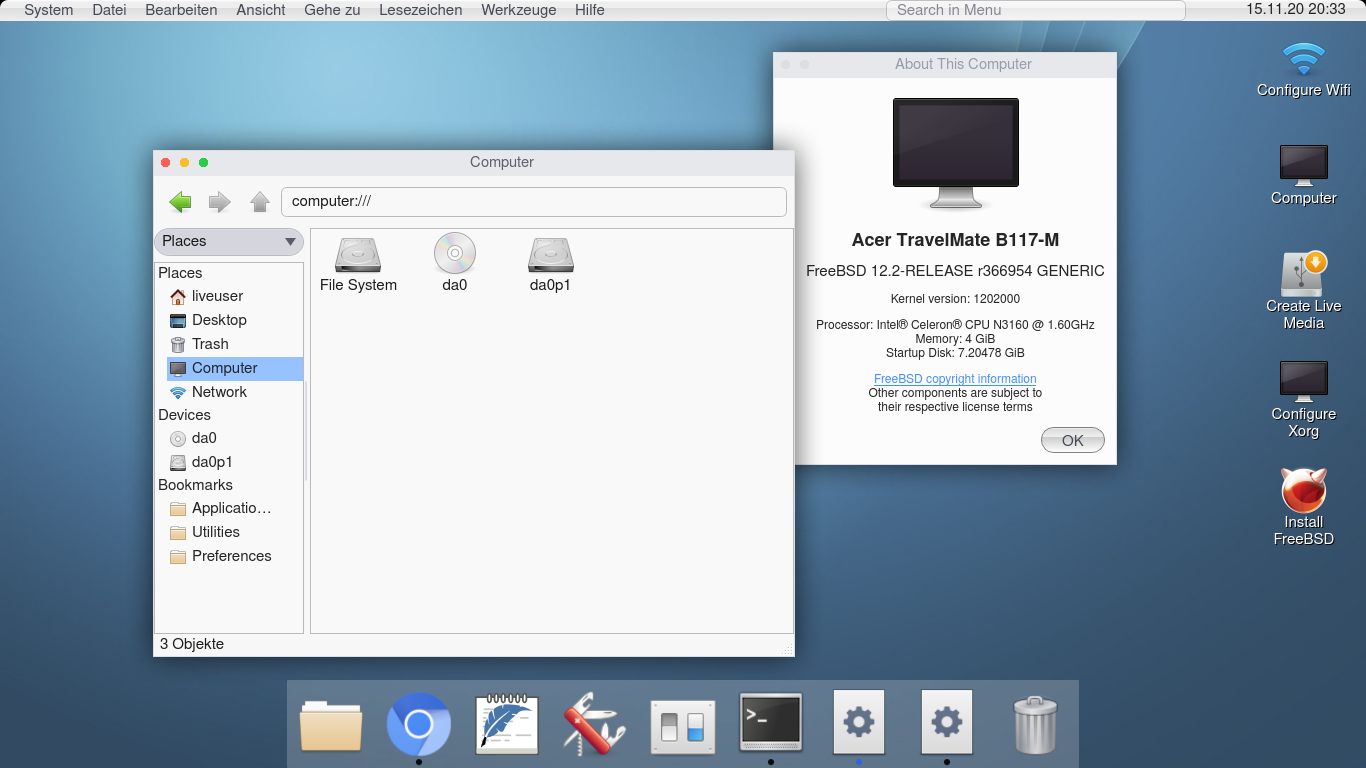Open the Trash from the dock

click(1035, 723)
